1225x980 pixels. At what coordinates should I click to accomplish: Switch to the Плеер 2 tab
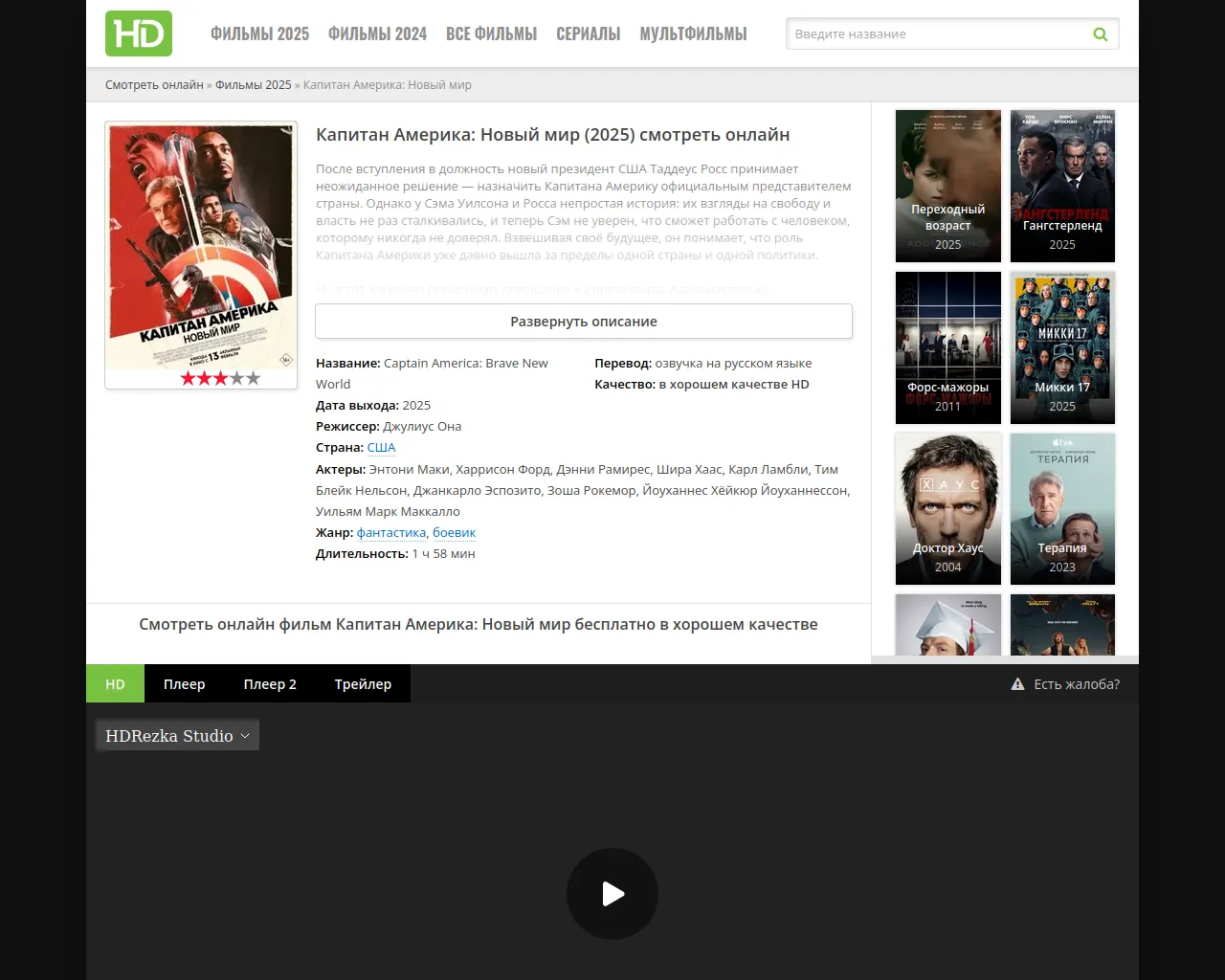click(x=270, y=683)
